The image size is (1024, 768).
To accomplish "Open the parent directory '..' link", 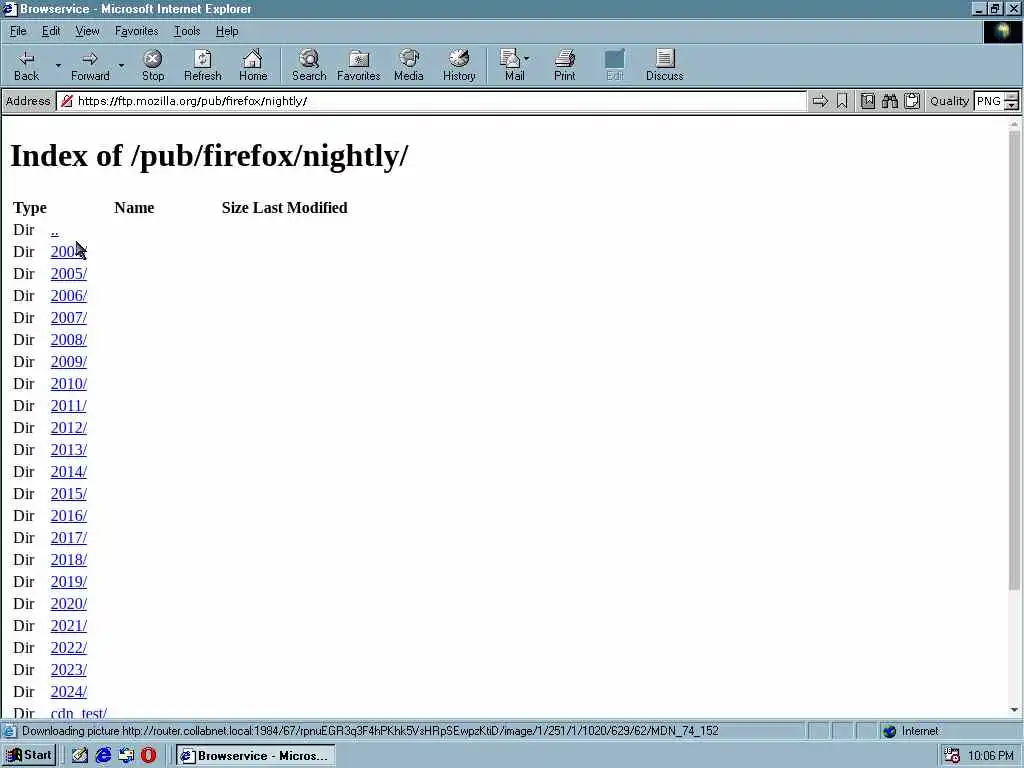I will coord(55,231).
